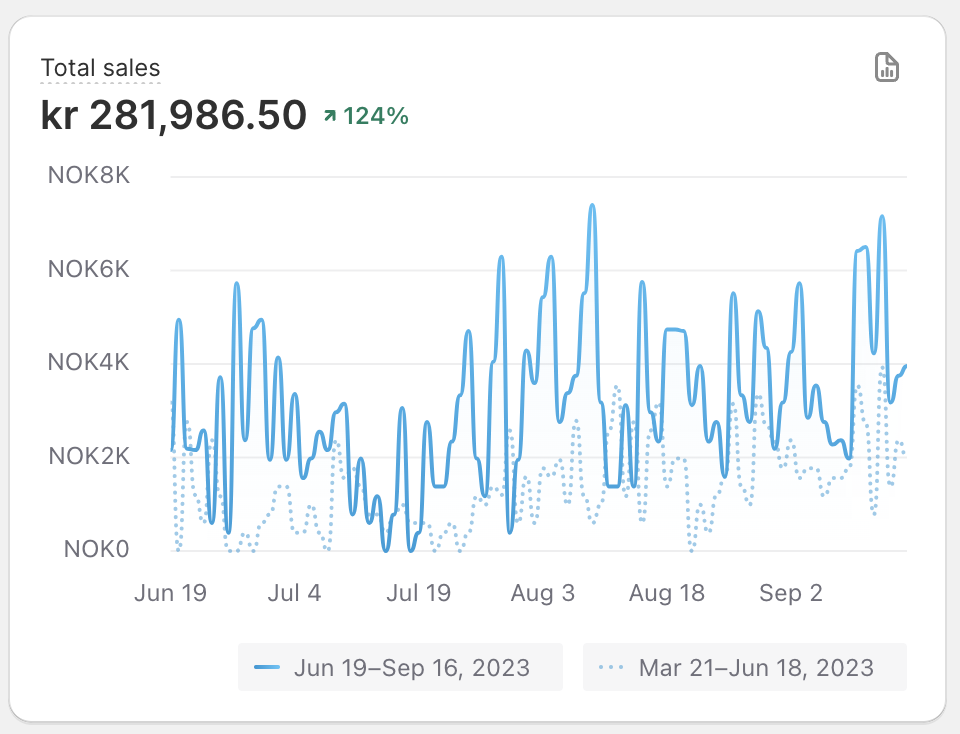The height and width of the screenshot is (734, 960).
Task: Click the 124% change percentage
Action: coord(376,116)
